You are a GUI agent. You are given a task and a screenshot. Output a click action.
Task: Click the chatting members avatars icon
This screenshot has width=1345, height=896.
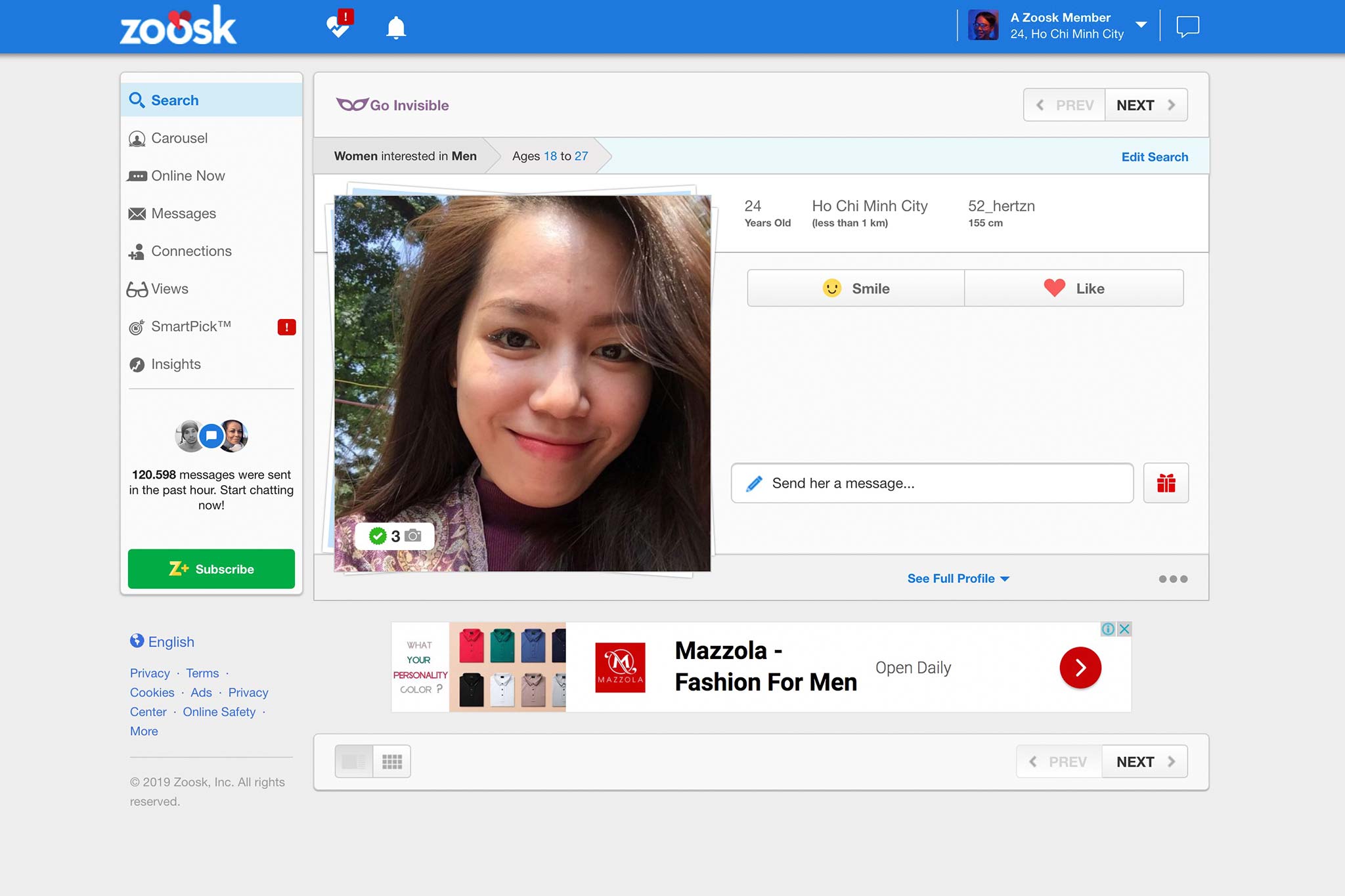(x=211, y=436)
